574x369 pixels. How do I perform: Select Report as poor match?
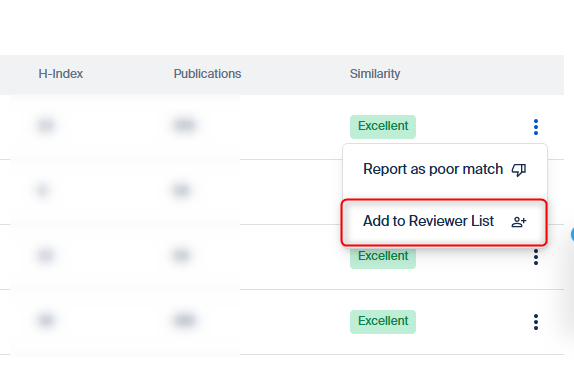pos(444,169)
